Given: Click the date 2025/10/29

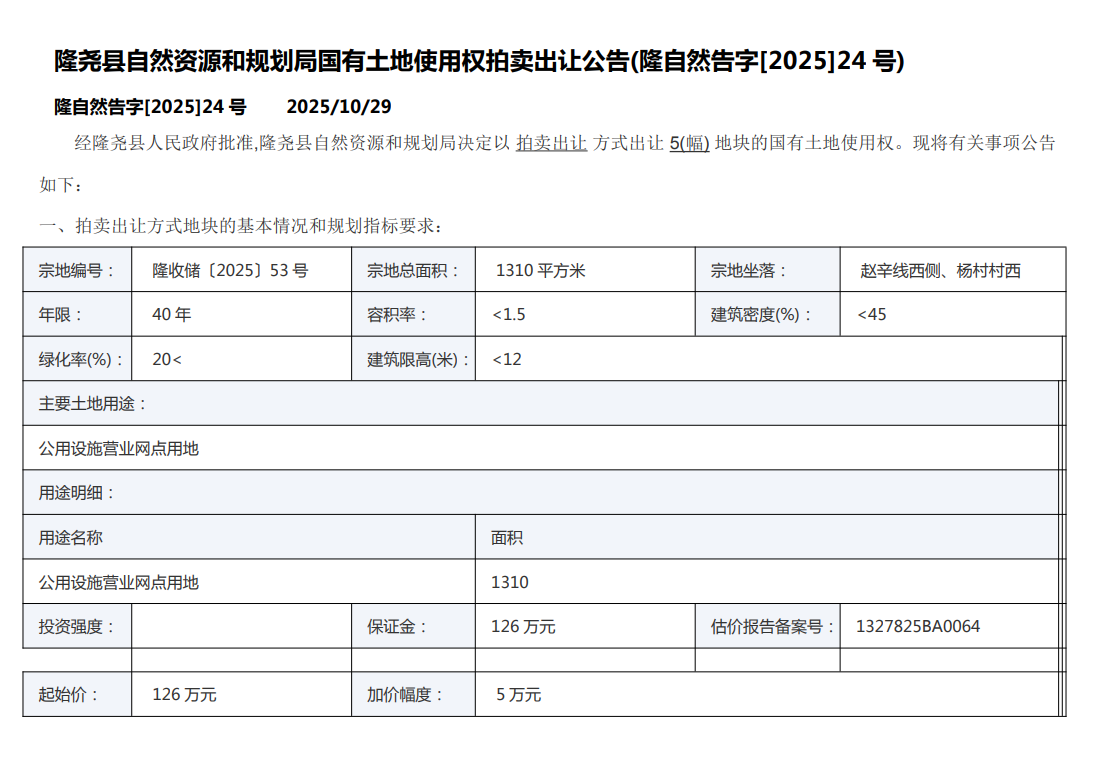Looking at the screenshot, I should pos(338,107).
